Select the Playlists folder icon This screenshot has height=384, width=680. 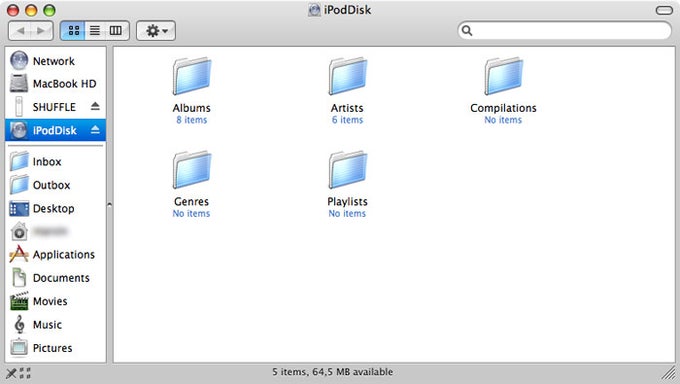(347, 170)
